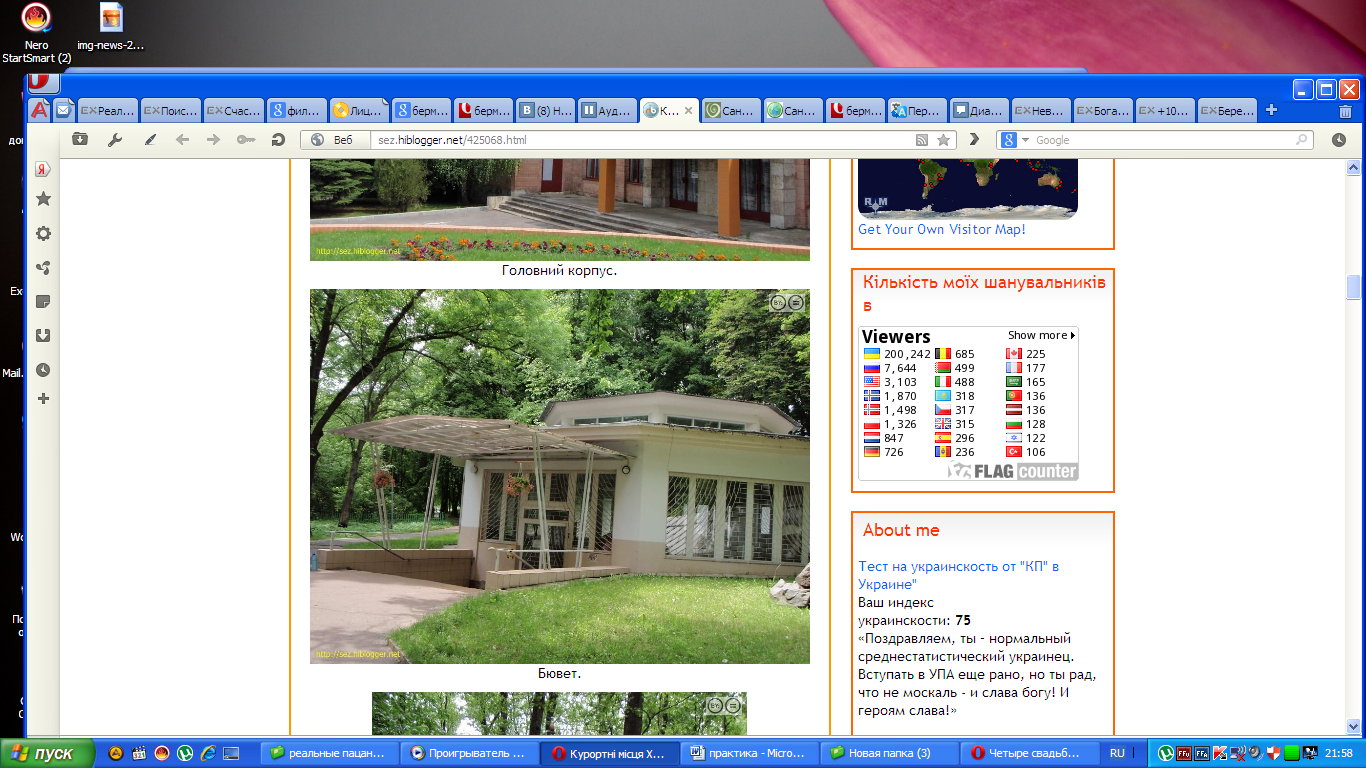1366x768 pixels.
Task: Click the fast forward arrow beside address bar
Action: point(975,140)
